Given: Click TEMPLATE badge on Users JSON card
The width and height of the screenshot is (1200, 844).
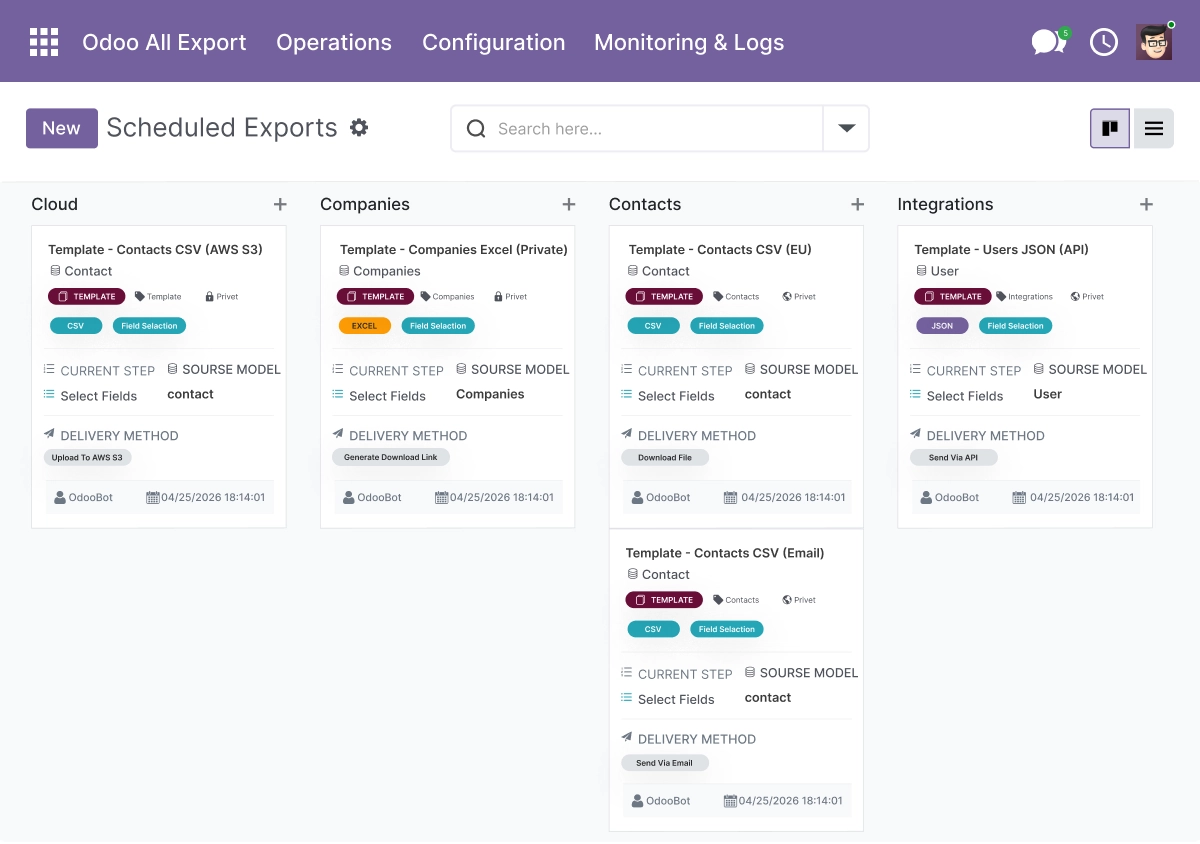Looking at the screenshot, I should (953, 297).
